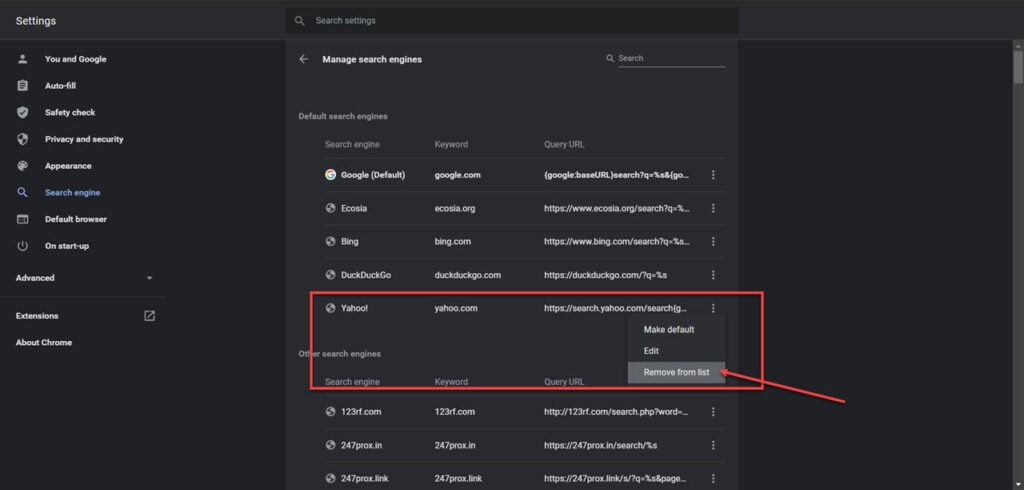
Task: Click the globe icon beside Bing
Action: pyautogui.click(x=330, y=242)
